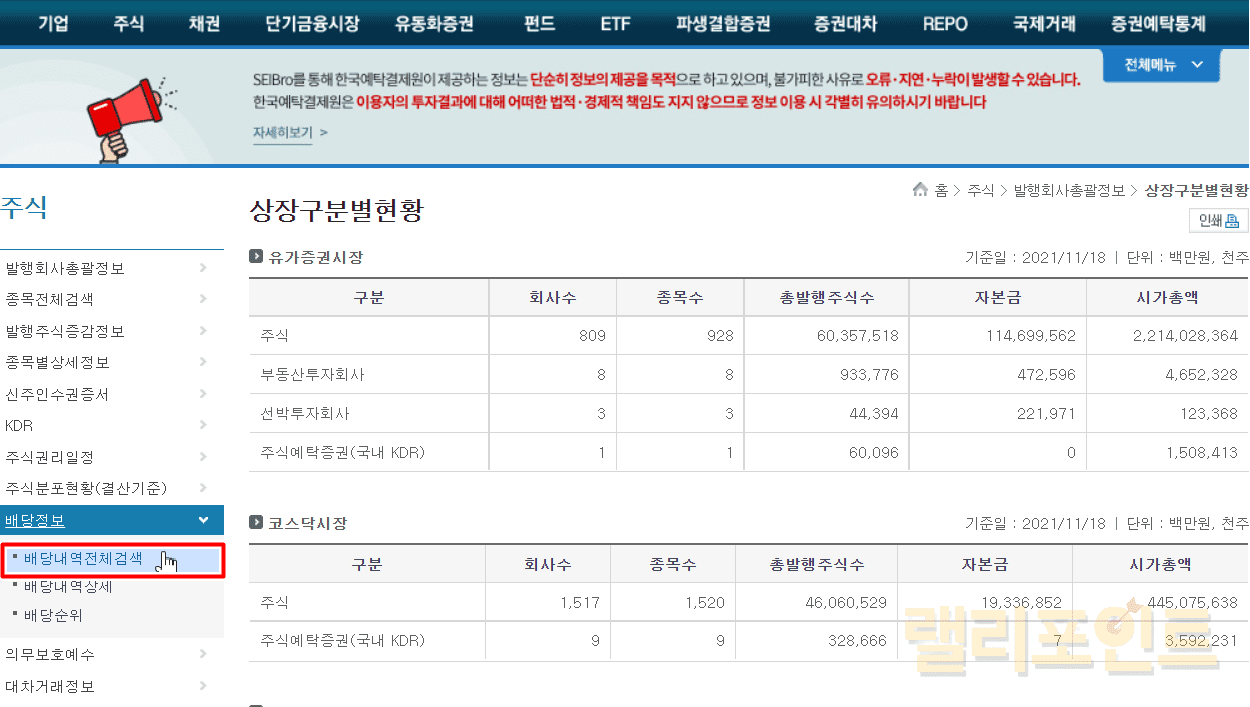Click the home icon in breadcrumb
This screenshot has height=707, width=1250.
pyautogui.click(x=920, y=190)
